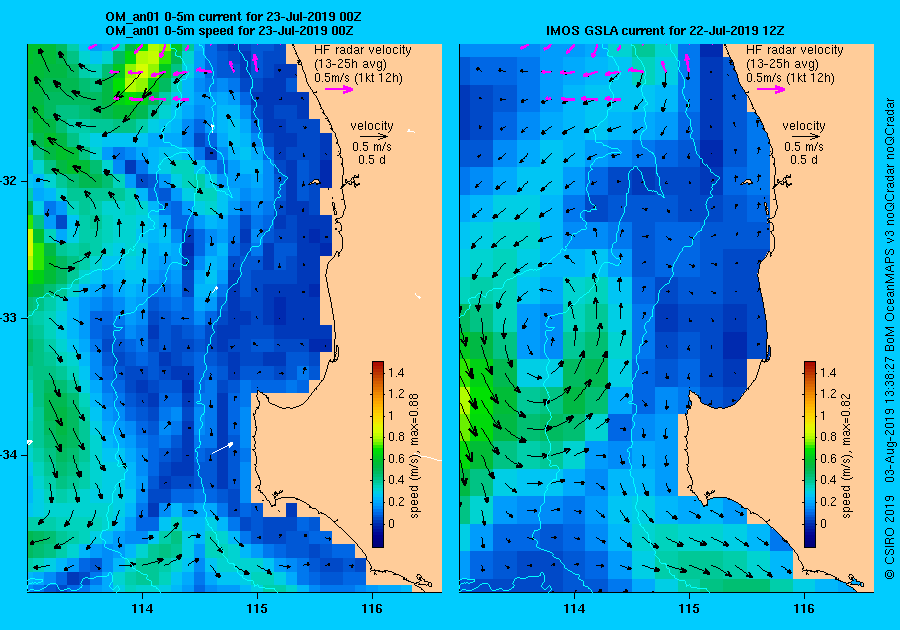
Task: Click the '0.5 m/s 0.5 d' text on right map
Action: (x=804, y=153)
